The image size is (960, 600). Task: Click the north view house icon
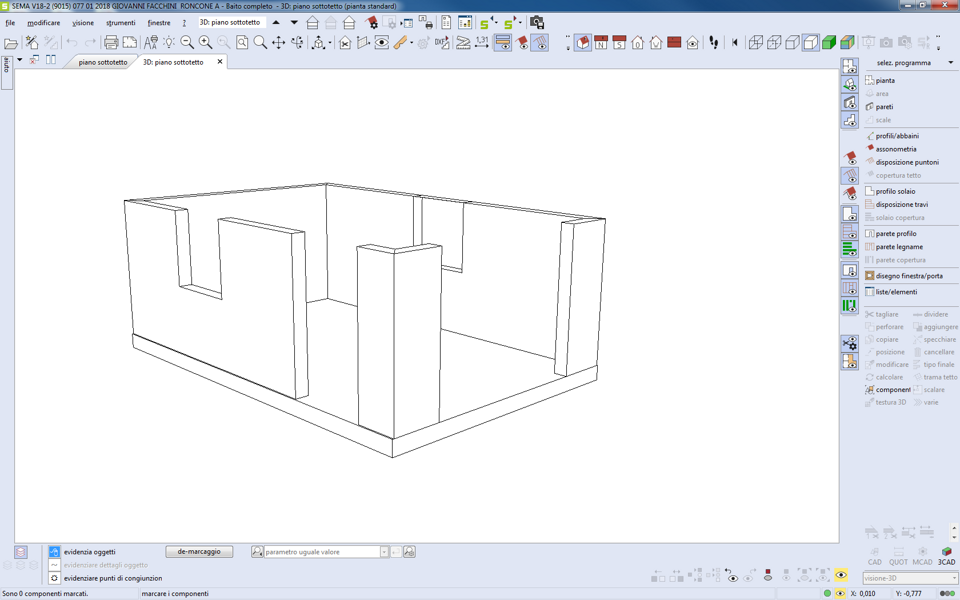pyautogui.click(x=601, y=43)
